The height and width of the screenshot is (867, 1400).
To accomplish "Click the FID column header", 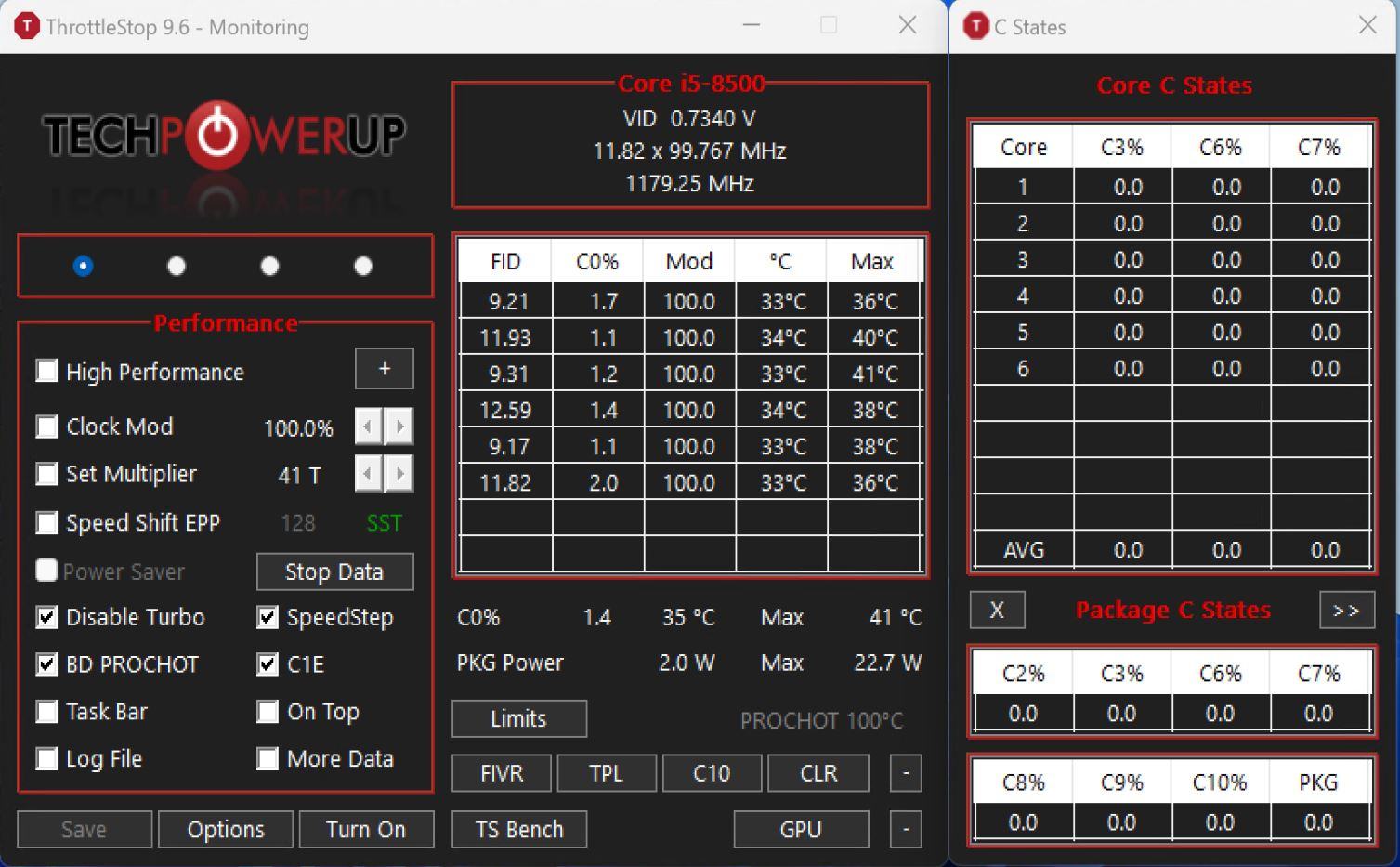I will click(x=505, y=261).
